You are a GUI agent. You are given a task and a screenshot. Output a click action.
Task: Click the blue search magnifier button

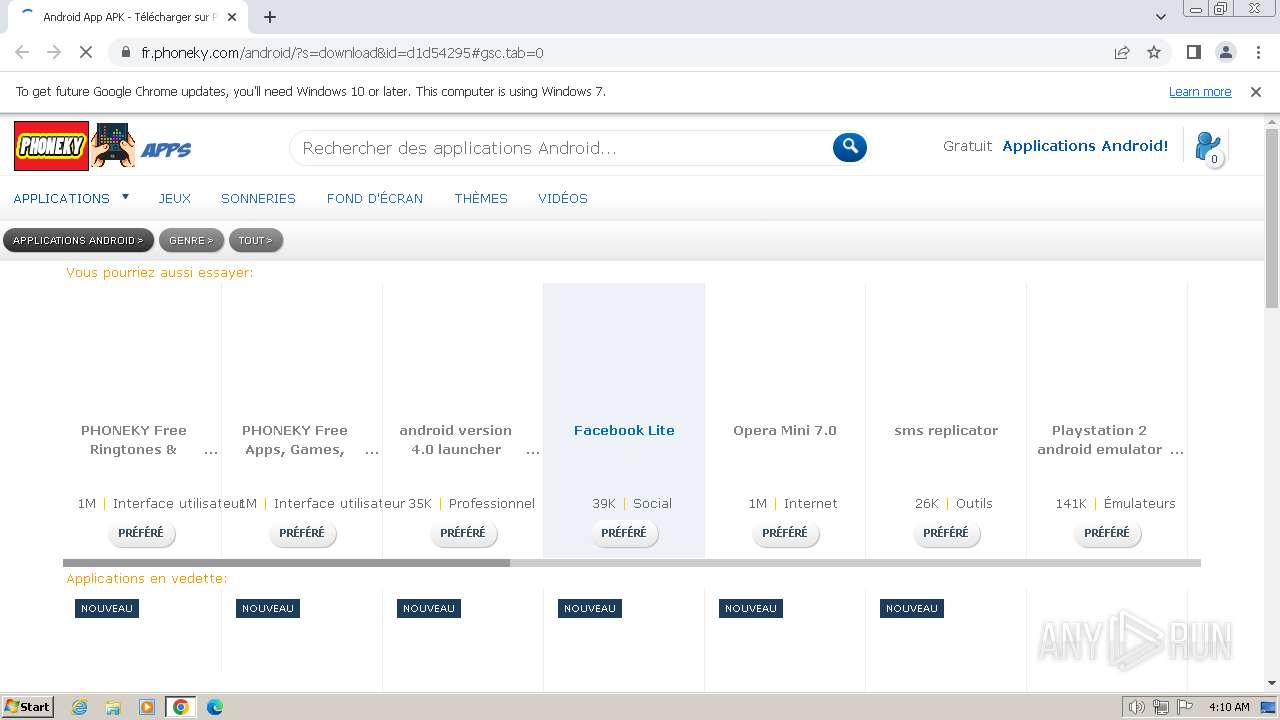tap(850, 147)
